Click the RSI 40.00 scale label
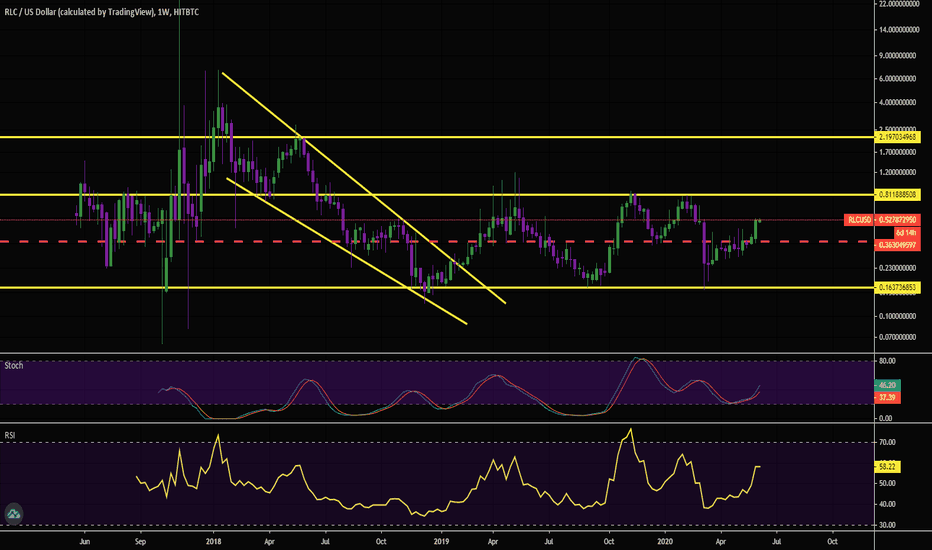 tap(887, 504)
